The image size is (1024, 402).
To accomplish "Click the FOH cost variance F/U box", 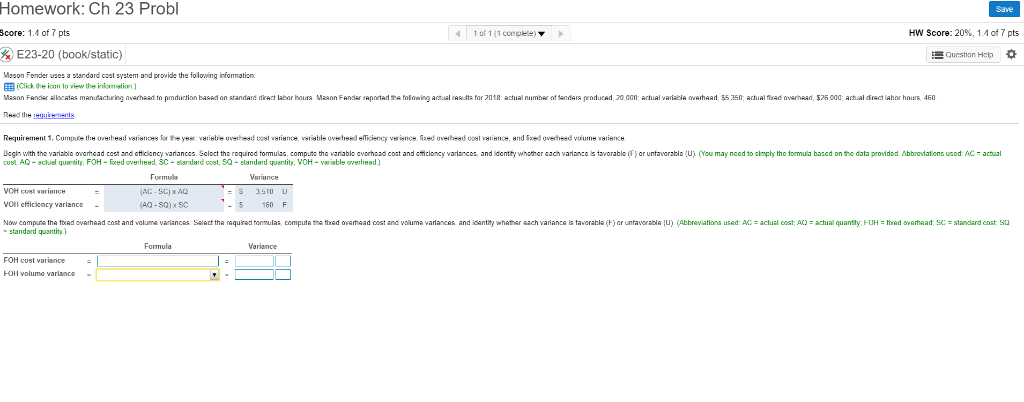I will click(283, 261).
